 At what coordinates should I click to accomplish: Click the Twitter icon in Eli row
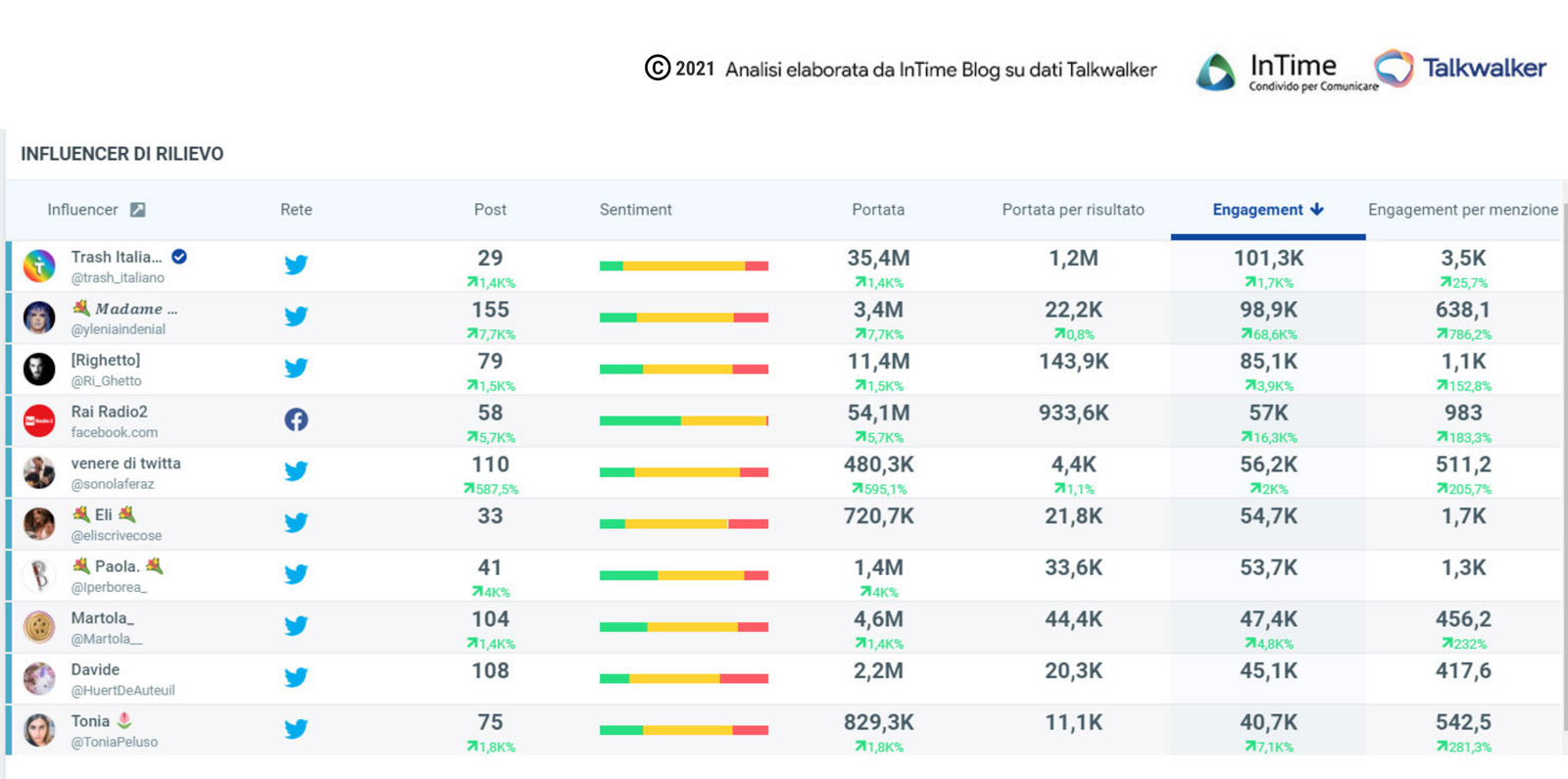[296, 522]
